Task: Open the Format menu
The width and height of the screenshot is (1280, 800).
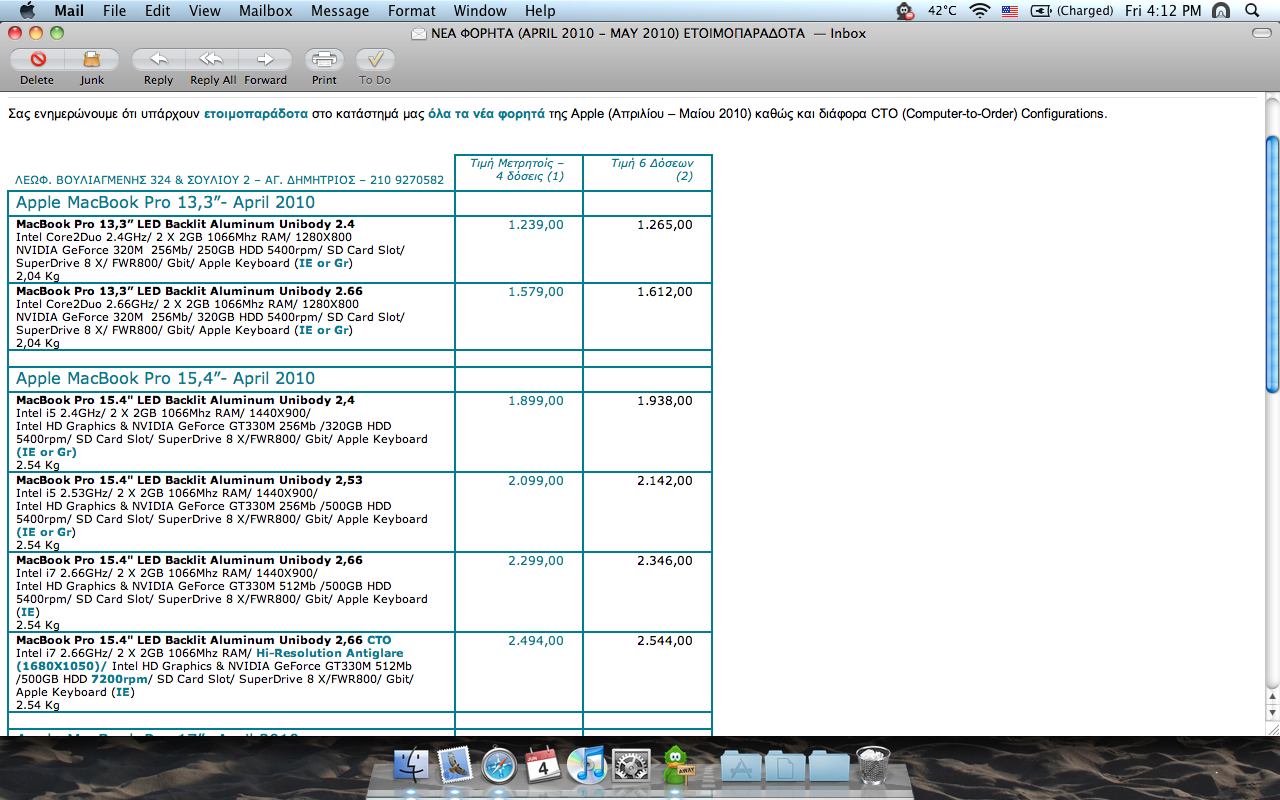Action: tap(411, 10)
